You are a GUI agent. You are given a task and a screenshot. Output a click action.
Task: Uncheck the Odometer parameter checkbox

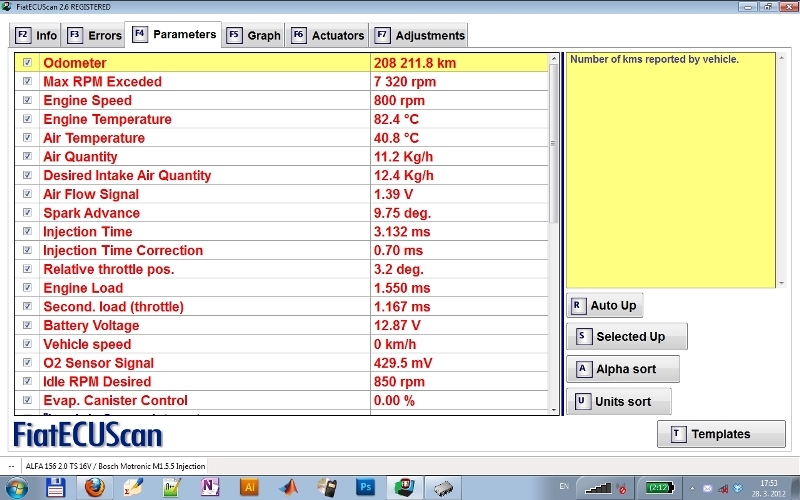pos(27,63)
